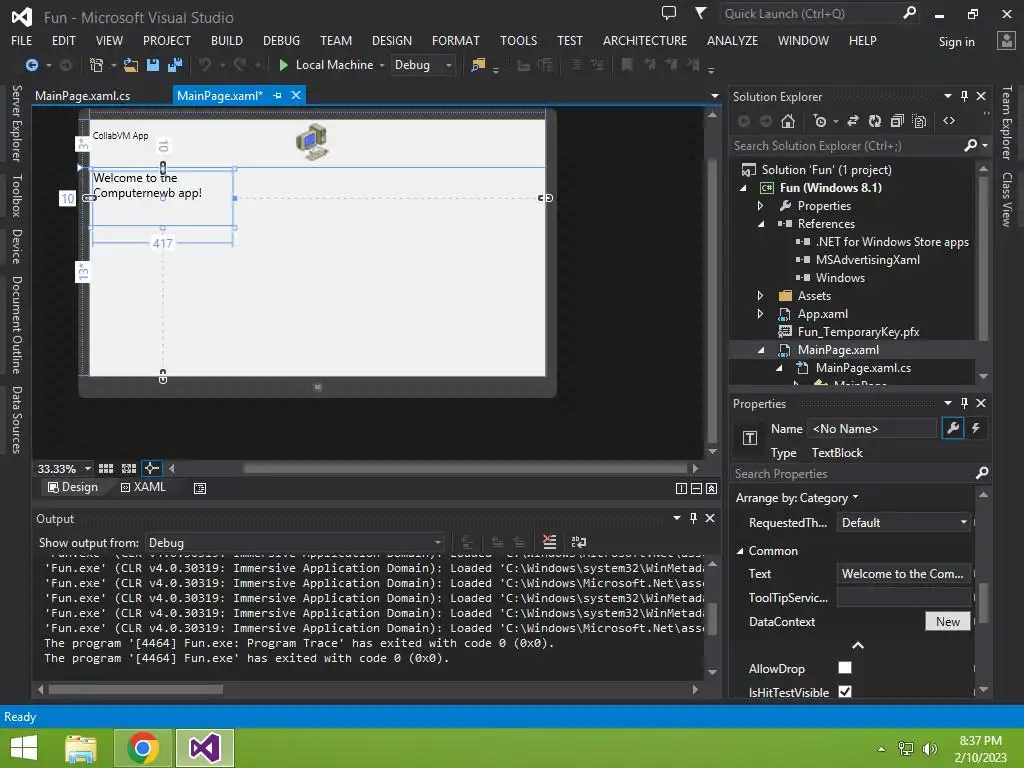The height and width of the screenshot is (768, 1024).
Task: Toggle the AllowDrop checkbox
Action: (x=845, y=667)
